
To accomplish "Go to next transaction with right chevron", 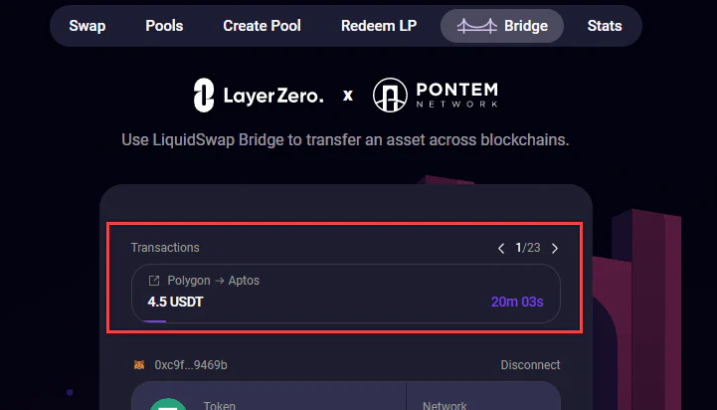I will [555, 248].
